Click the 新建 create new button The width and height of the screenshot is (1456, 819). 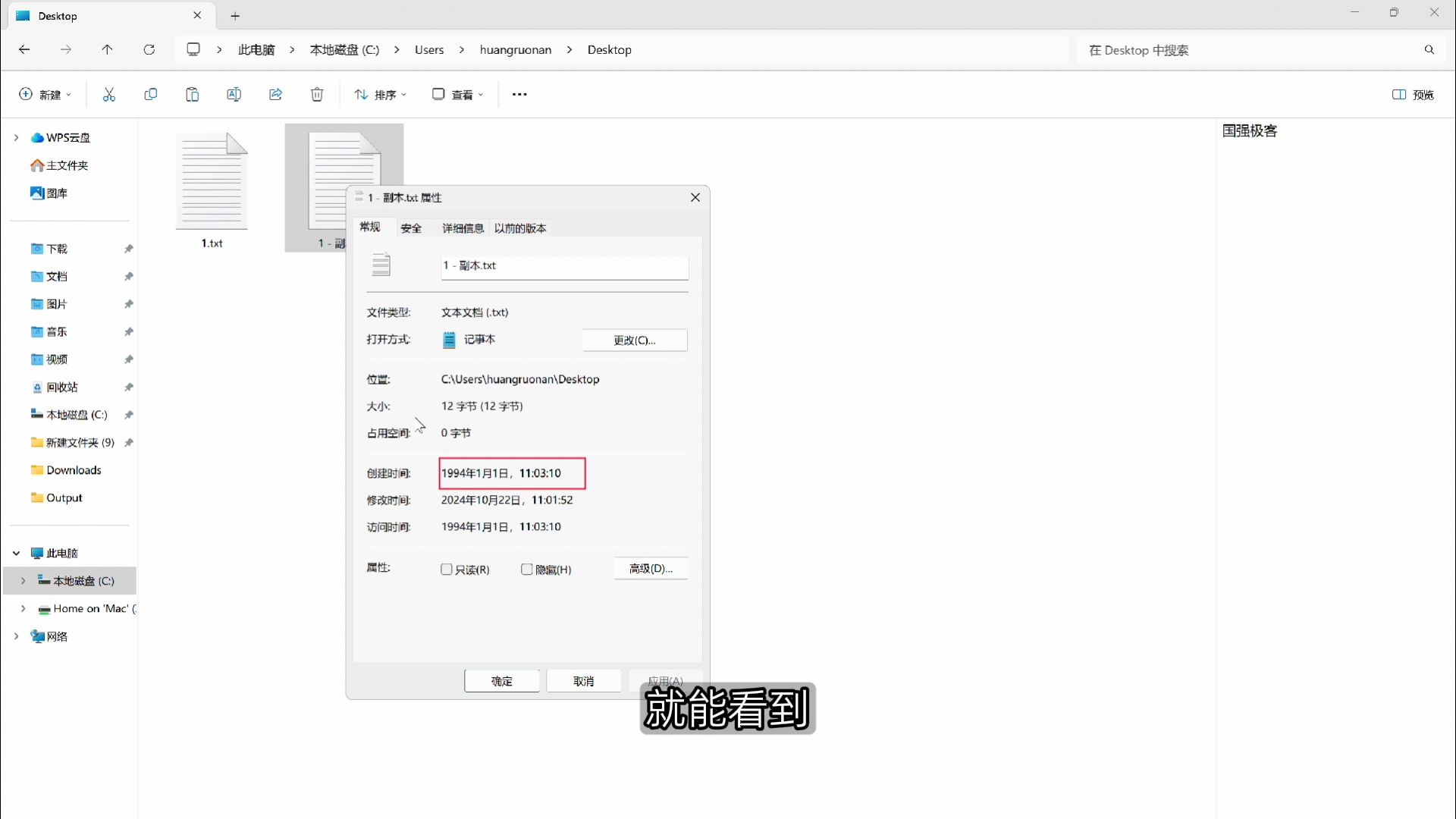click(45, 94)
